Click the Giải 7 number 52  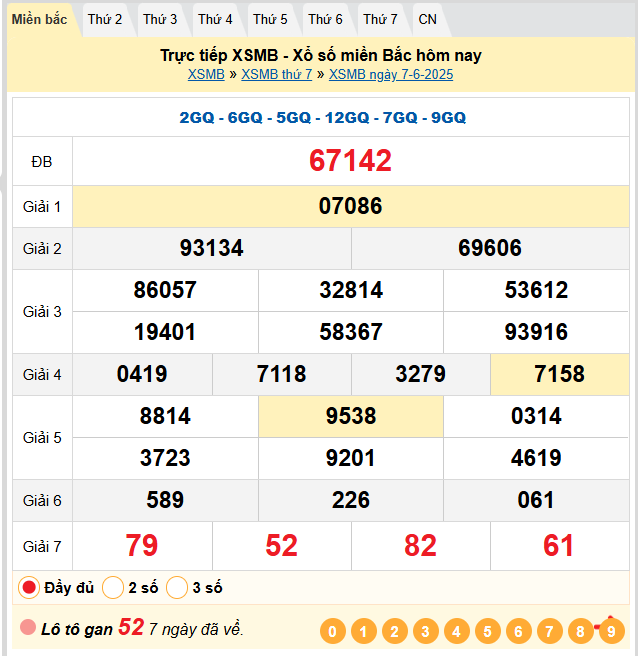pos(282,546)
